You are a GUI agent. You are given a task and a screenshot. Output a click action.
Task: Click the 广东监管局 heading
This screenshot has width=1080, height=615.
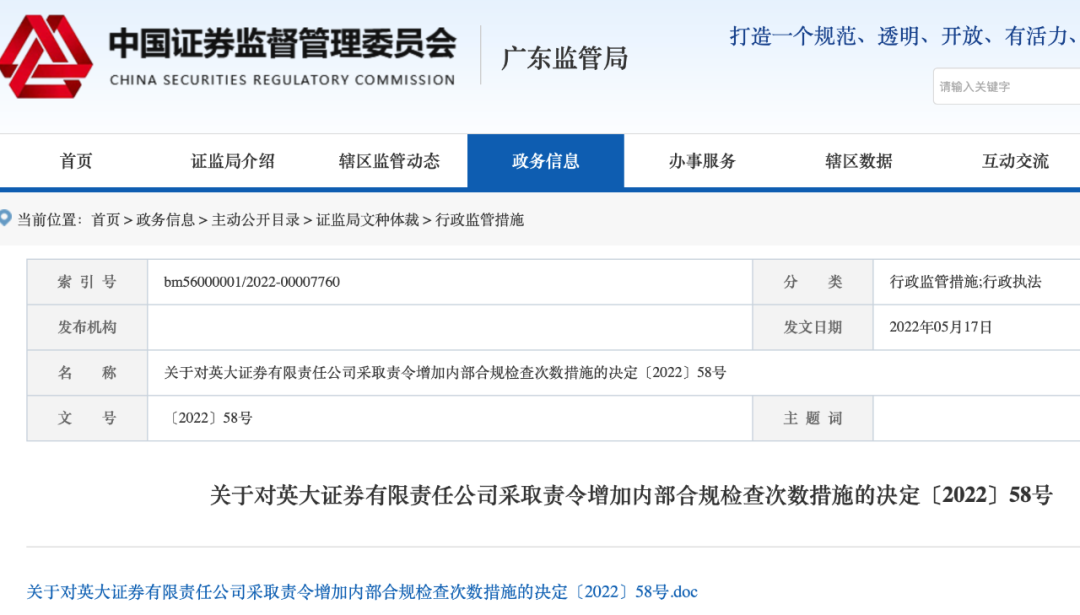pos(565,59)
